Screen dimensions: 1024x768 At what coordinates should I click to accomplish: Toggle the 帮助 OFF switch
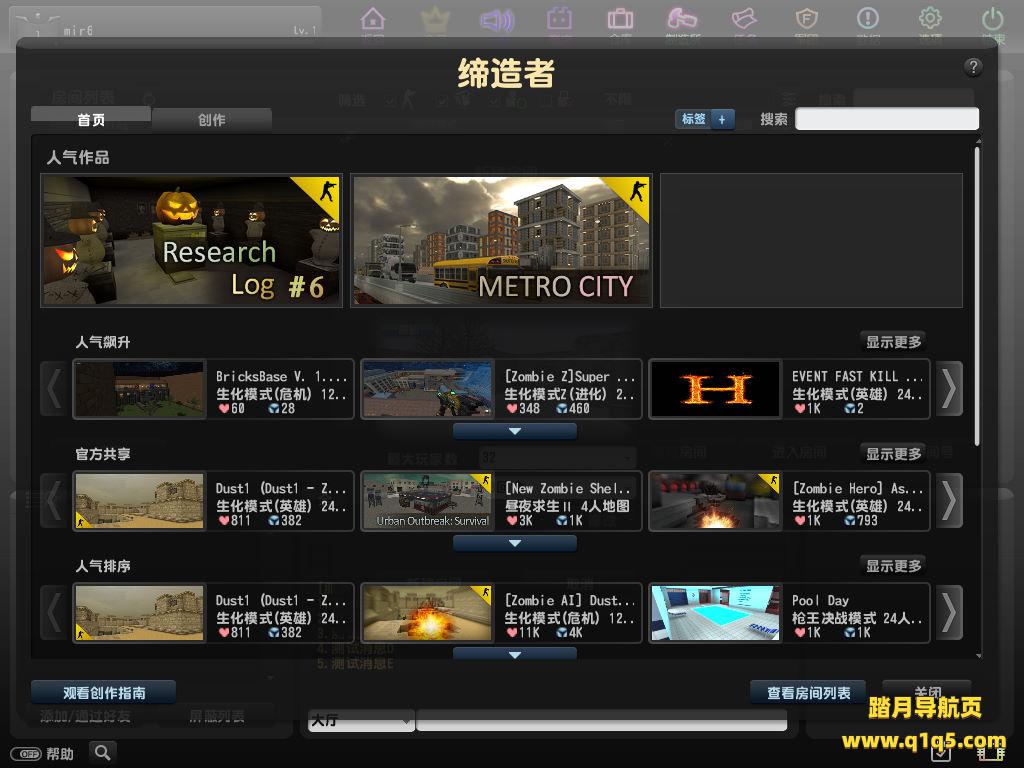[x=26, y=753]
